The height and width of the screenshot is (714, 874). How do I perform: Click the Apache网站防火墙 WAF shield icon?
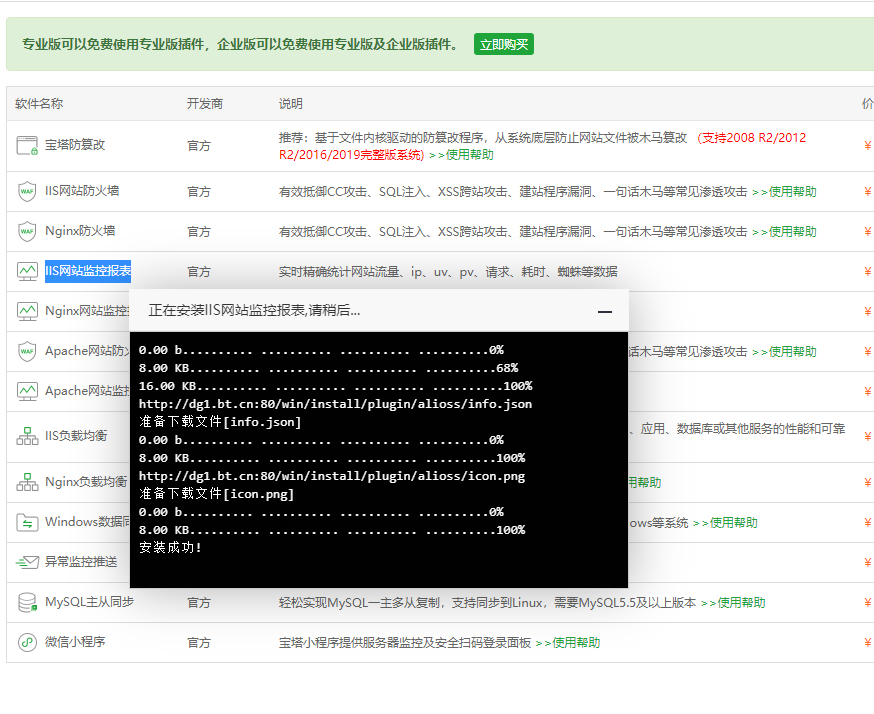27,352
